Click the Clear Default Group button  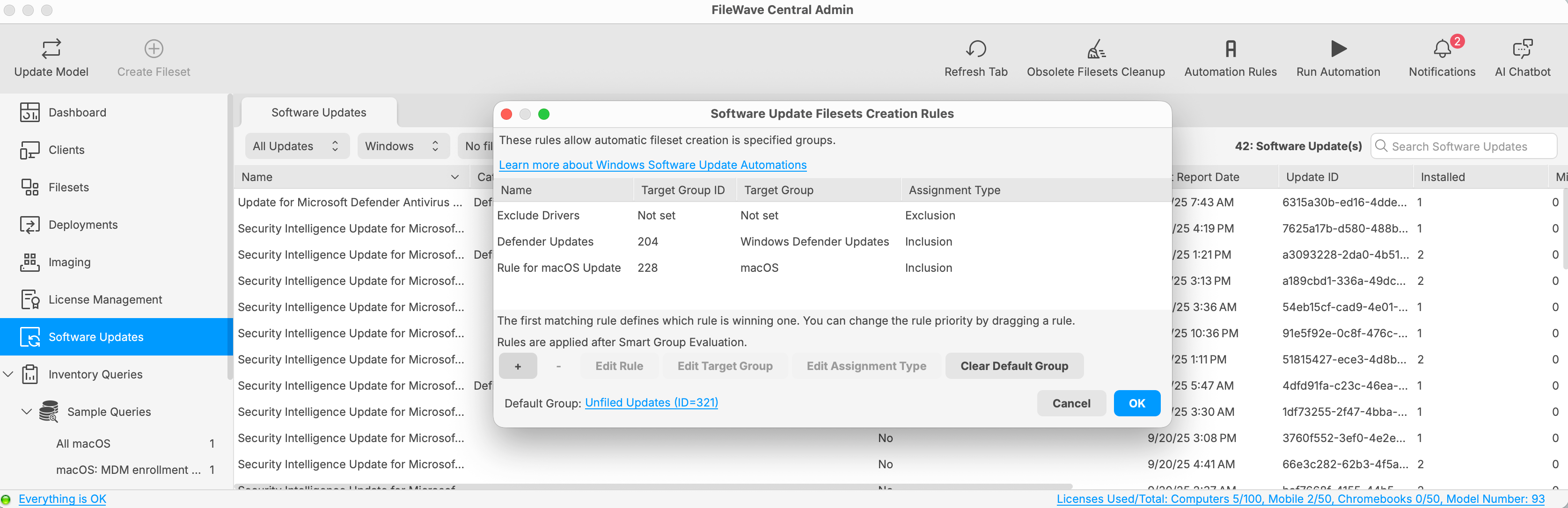click(x=1014, y=366)
